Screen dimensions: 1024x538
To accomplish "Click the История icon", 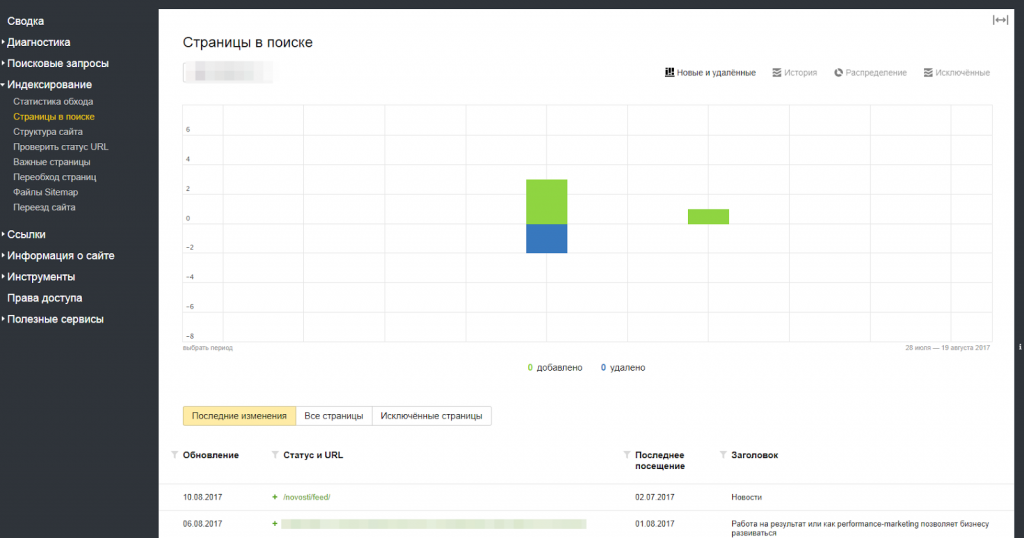I will pos(776,72).
